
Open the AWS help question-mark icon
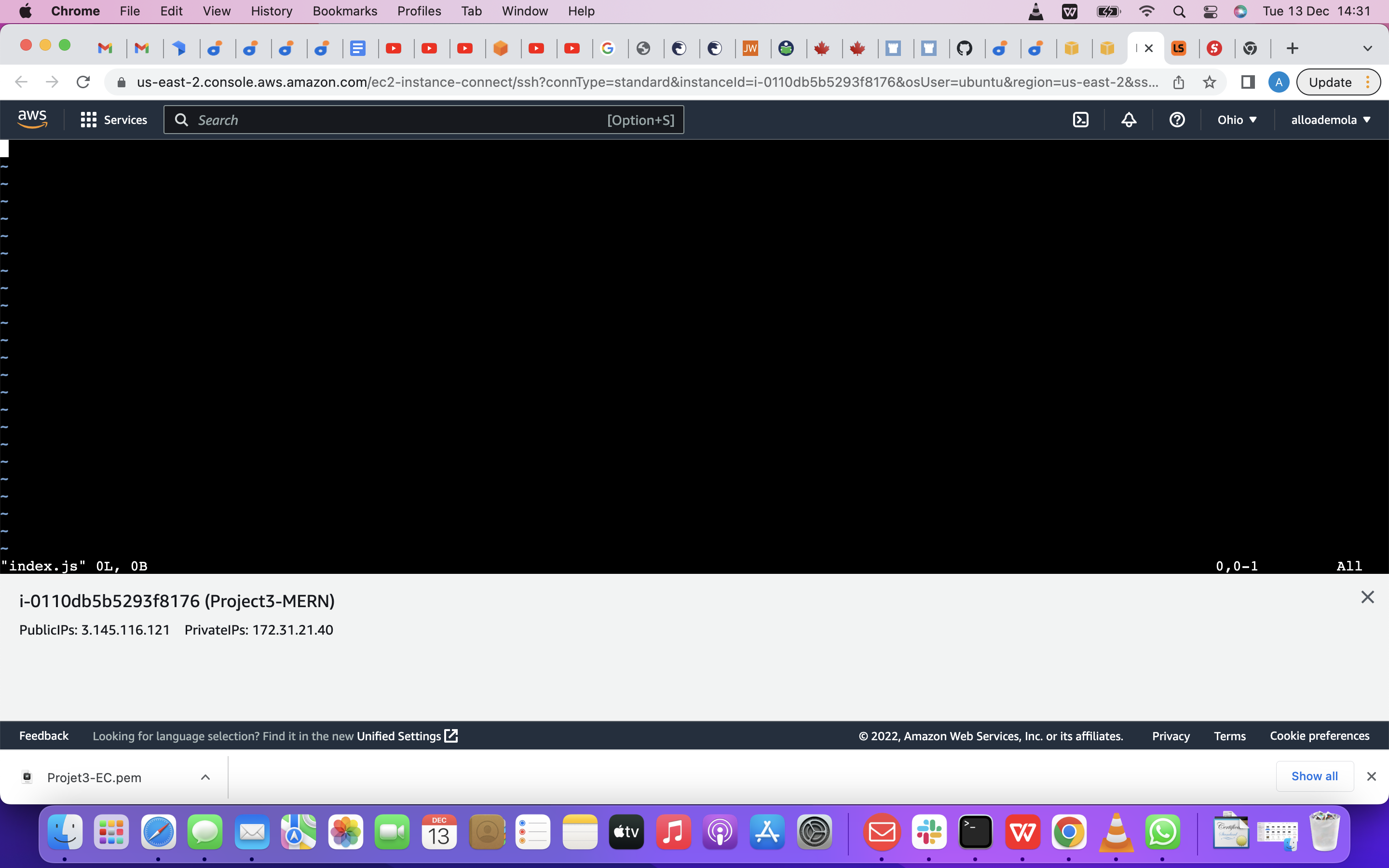coord(1177,120)
